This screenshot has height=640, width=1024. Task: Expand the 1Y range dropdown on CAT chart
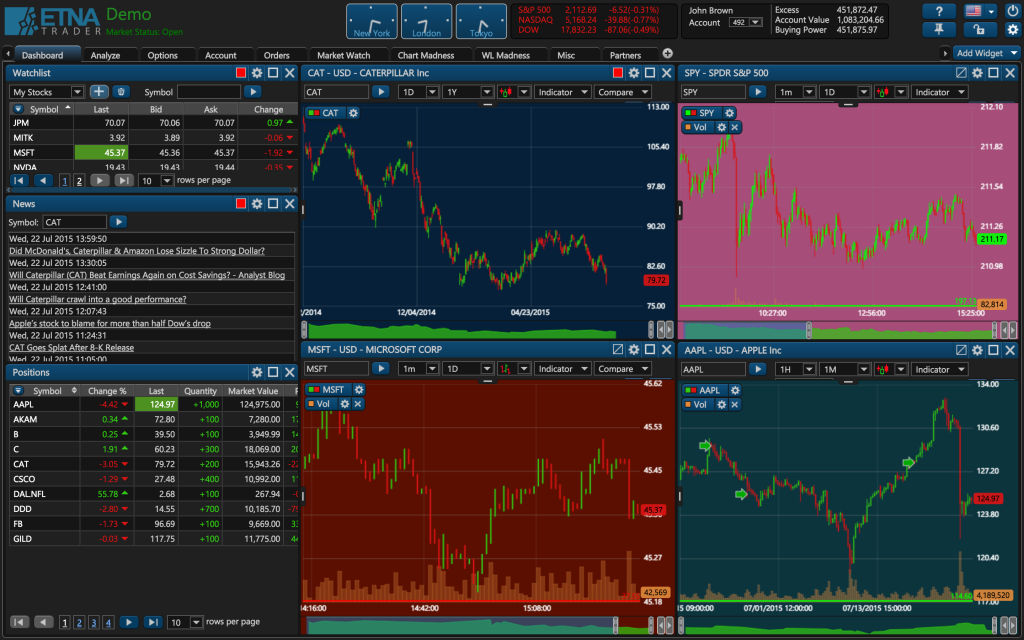tap(488, 92)
